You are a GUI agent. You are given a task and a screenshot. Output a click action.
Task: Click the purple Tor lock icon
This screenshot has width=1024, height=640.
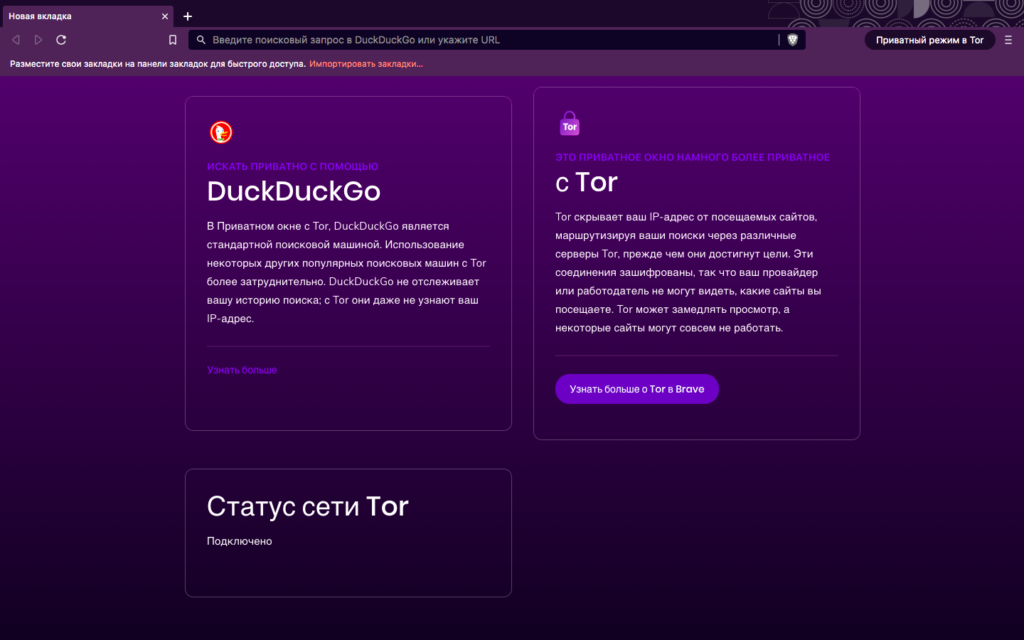tap(569, 124)
